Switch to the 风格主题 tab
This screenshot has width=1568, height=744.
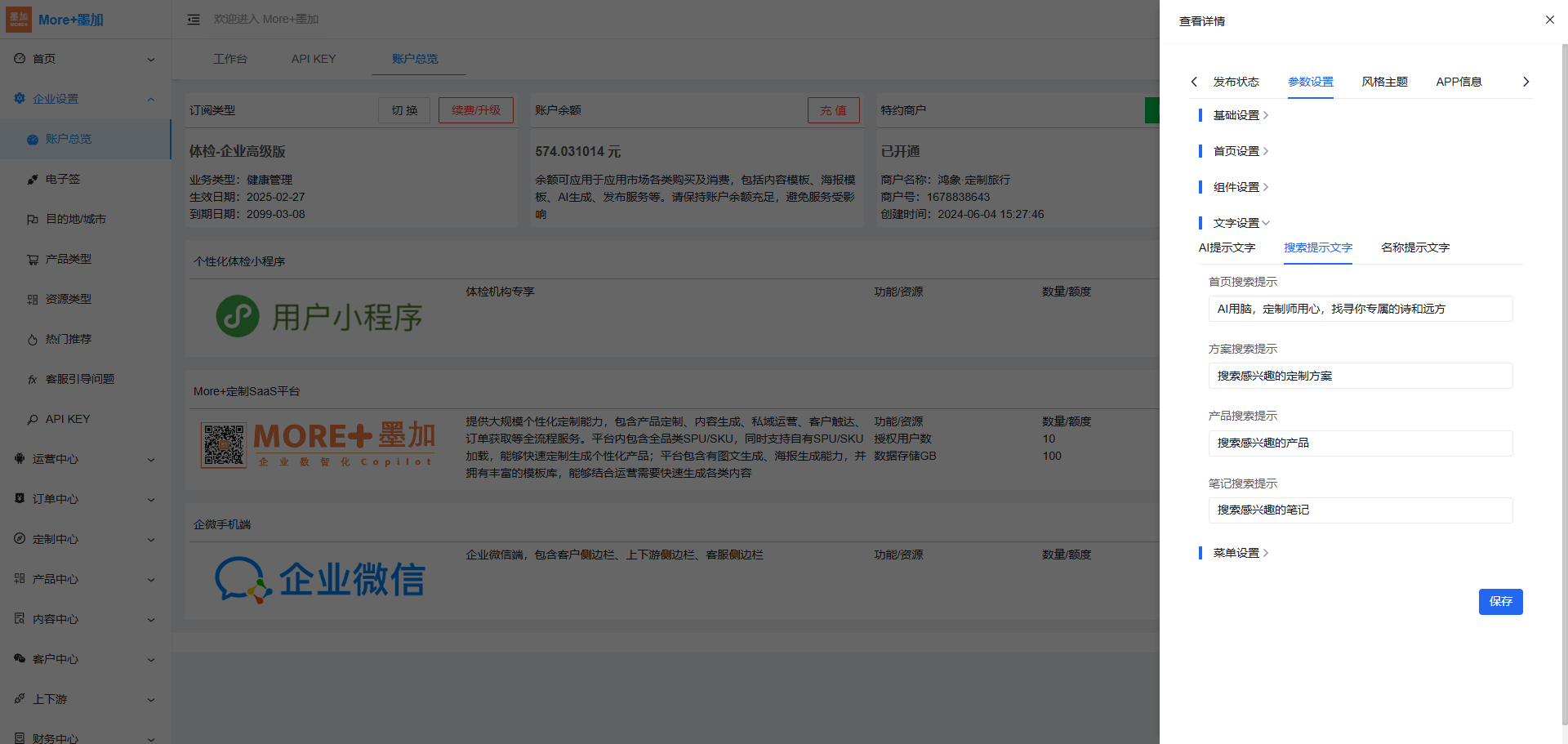point(1384,82)
